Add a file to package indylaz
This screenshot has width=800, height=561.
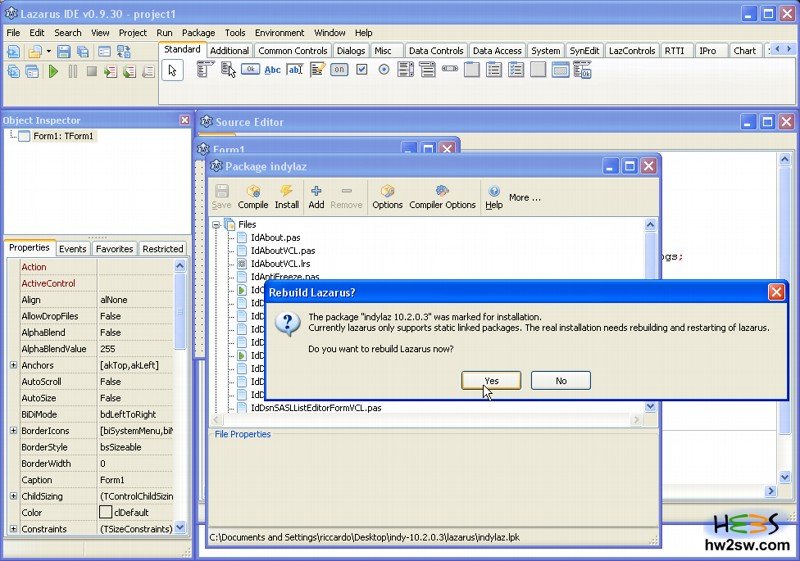coord(316,197)
